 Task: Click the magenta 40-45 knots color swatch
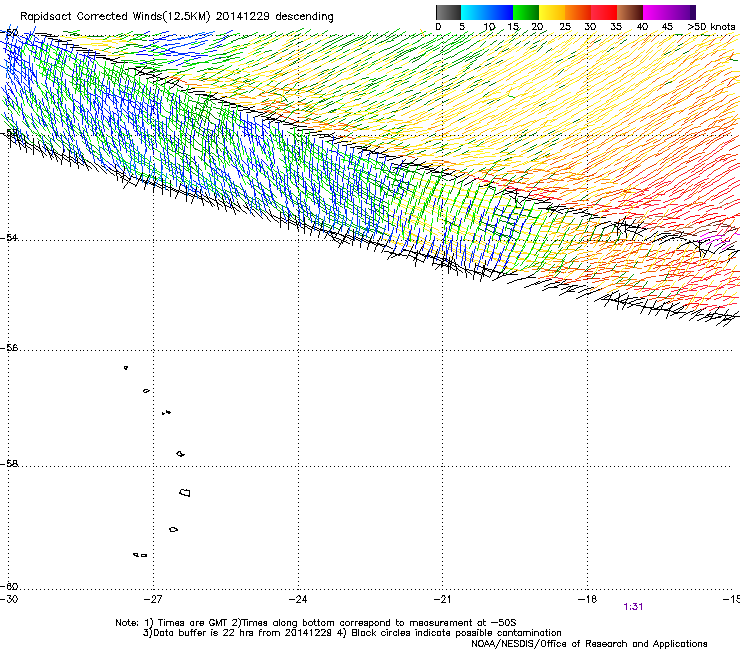tap(656, 12)
